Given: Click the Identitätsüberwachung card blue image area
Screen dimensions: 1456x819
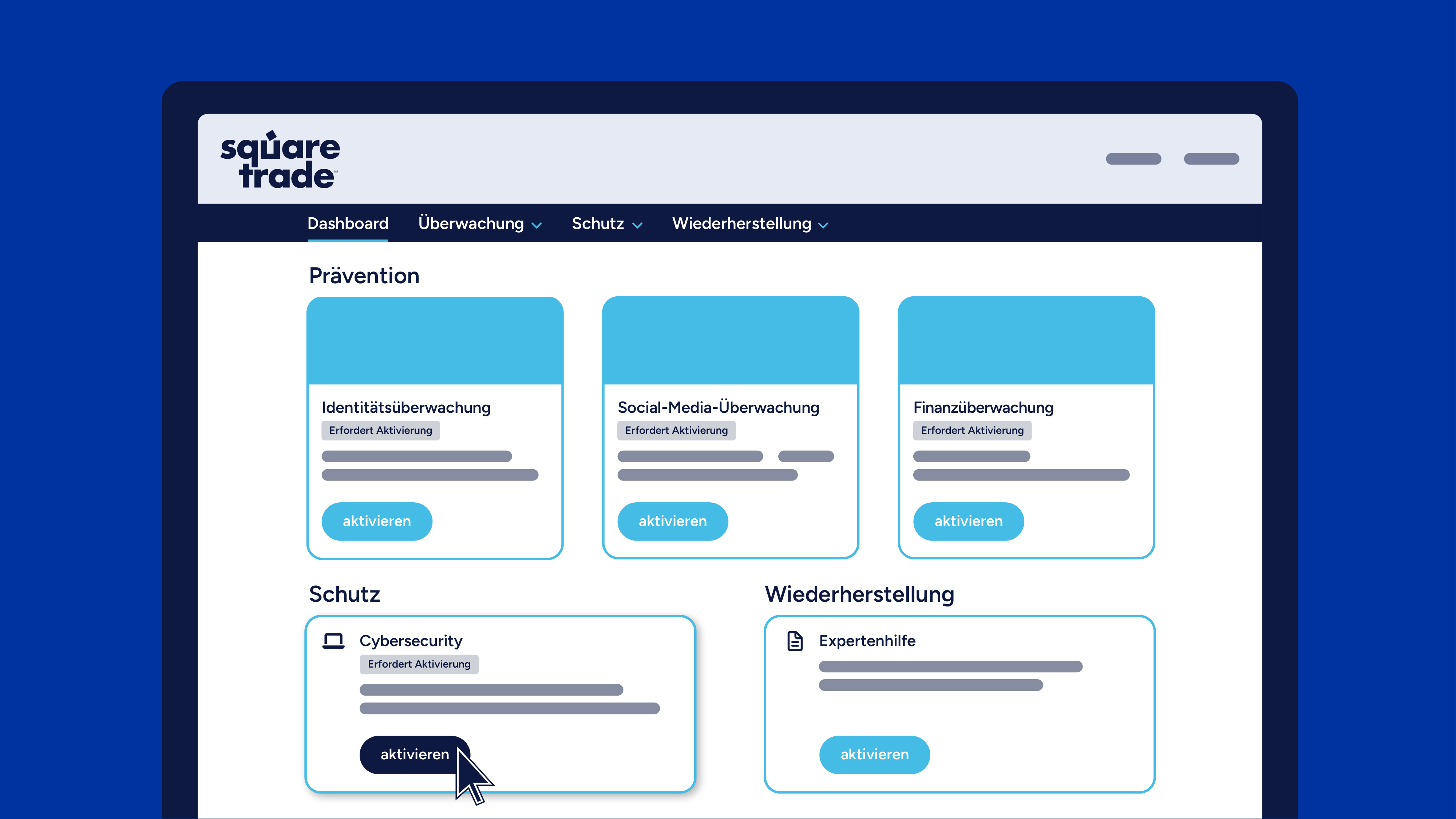Looking at the screenshot, I should click(435, 341).
